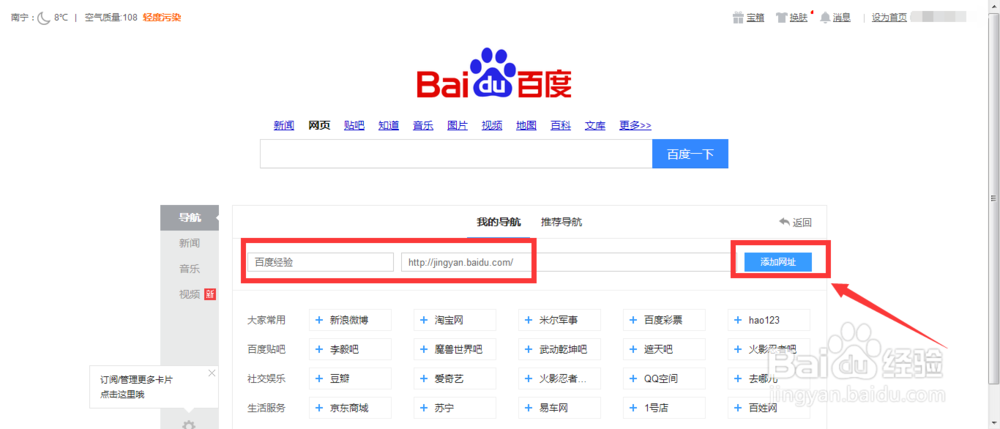Add 李毅吧 with its plus icon

320,349
